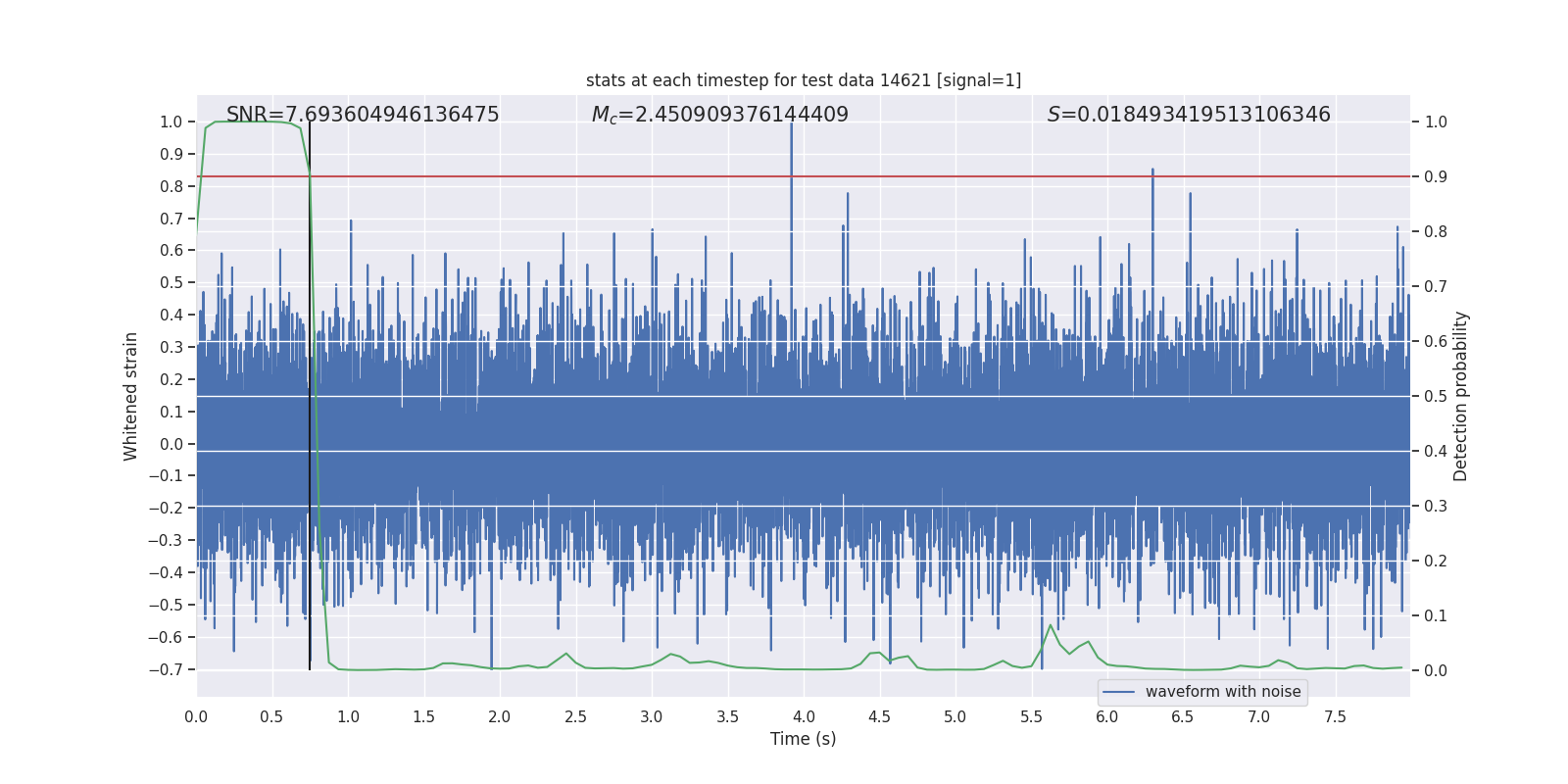Click the 'Whitened strain' y-axis label
The image size is (1568, 784).
pos(131,396)
